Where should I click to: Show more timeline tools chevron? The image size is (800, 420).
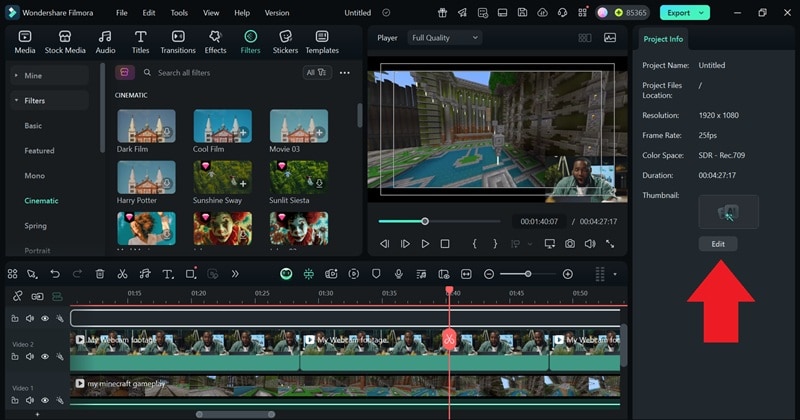coord(235,274)
